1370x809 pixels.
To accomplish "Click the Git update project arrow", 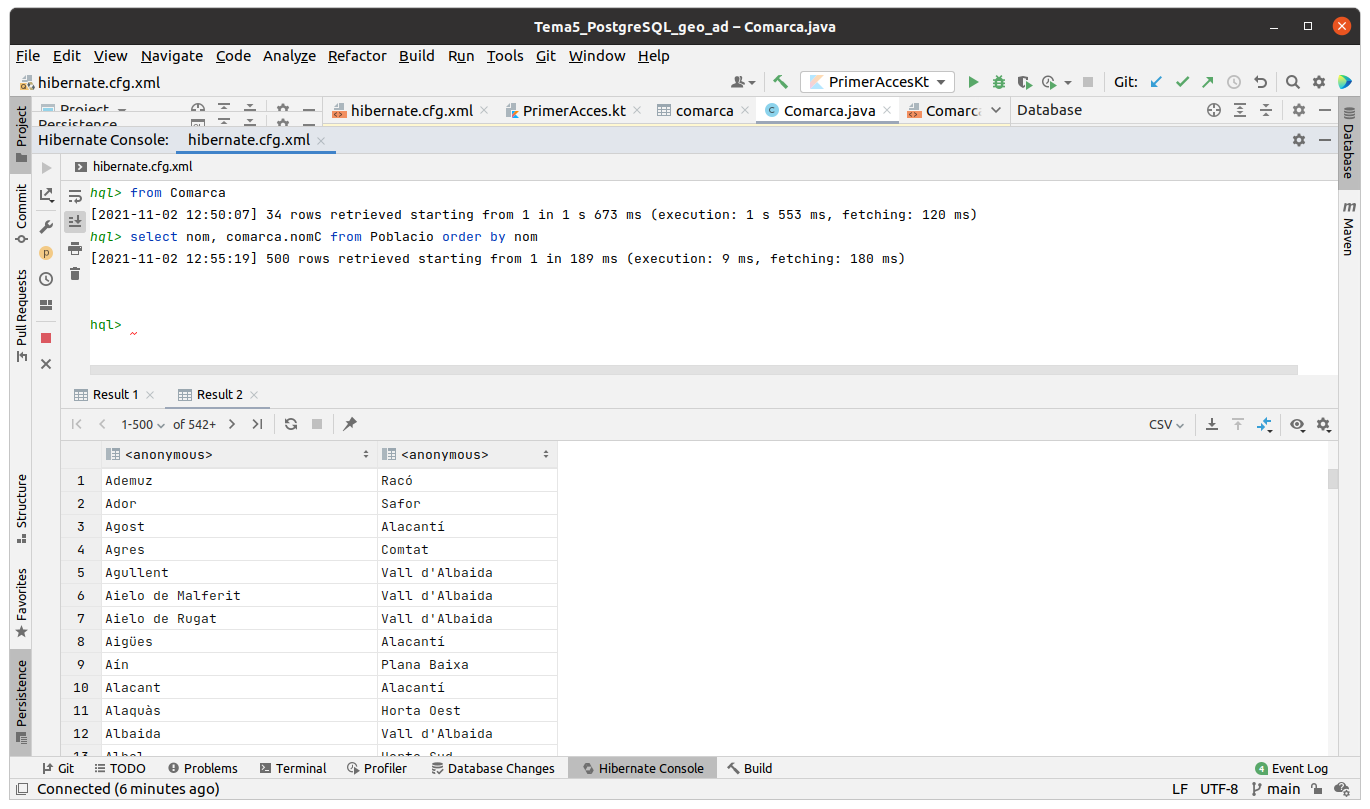I will pos(1157,82).
